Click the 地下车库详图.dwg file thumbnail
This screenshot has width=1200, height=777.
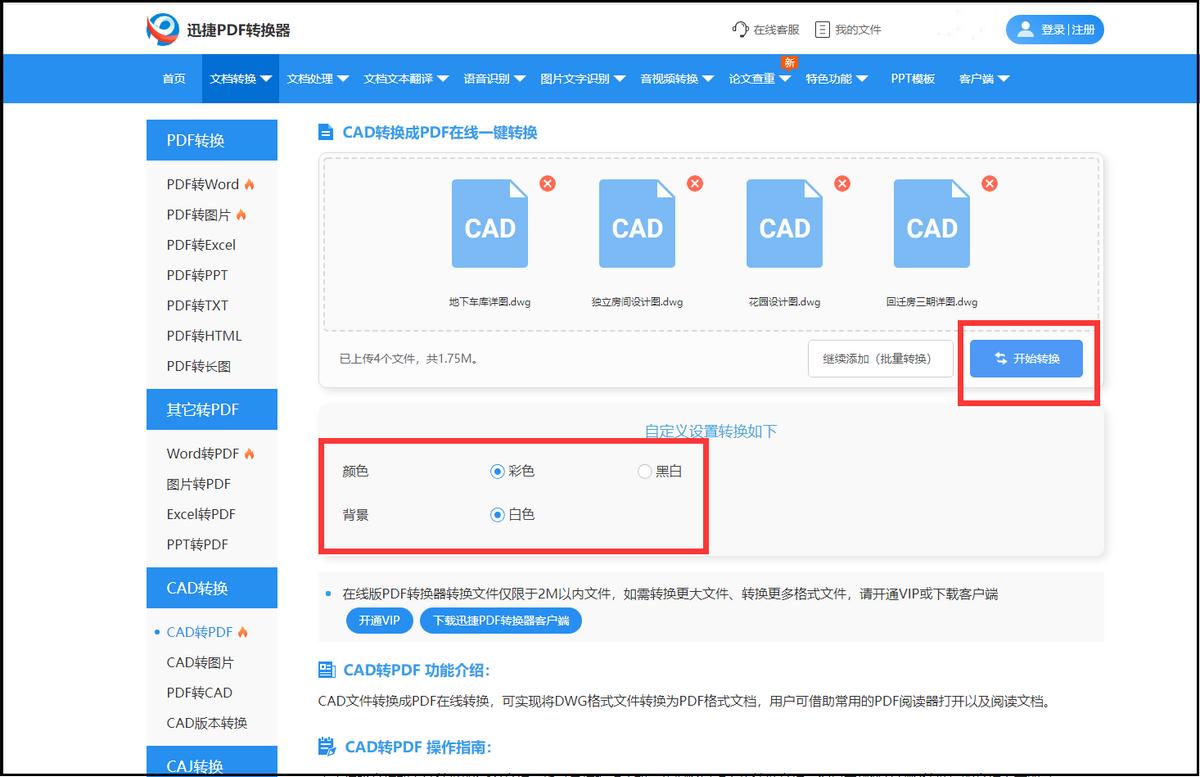coord(489,222)
